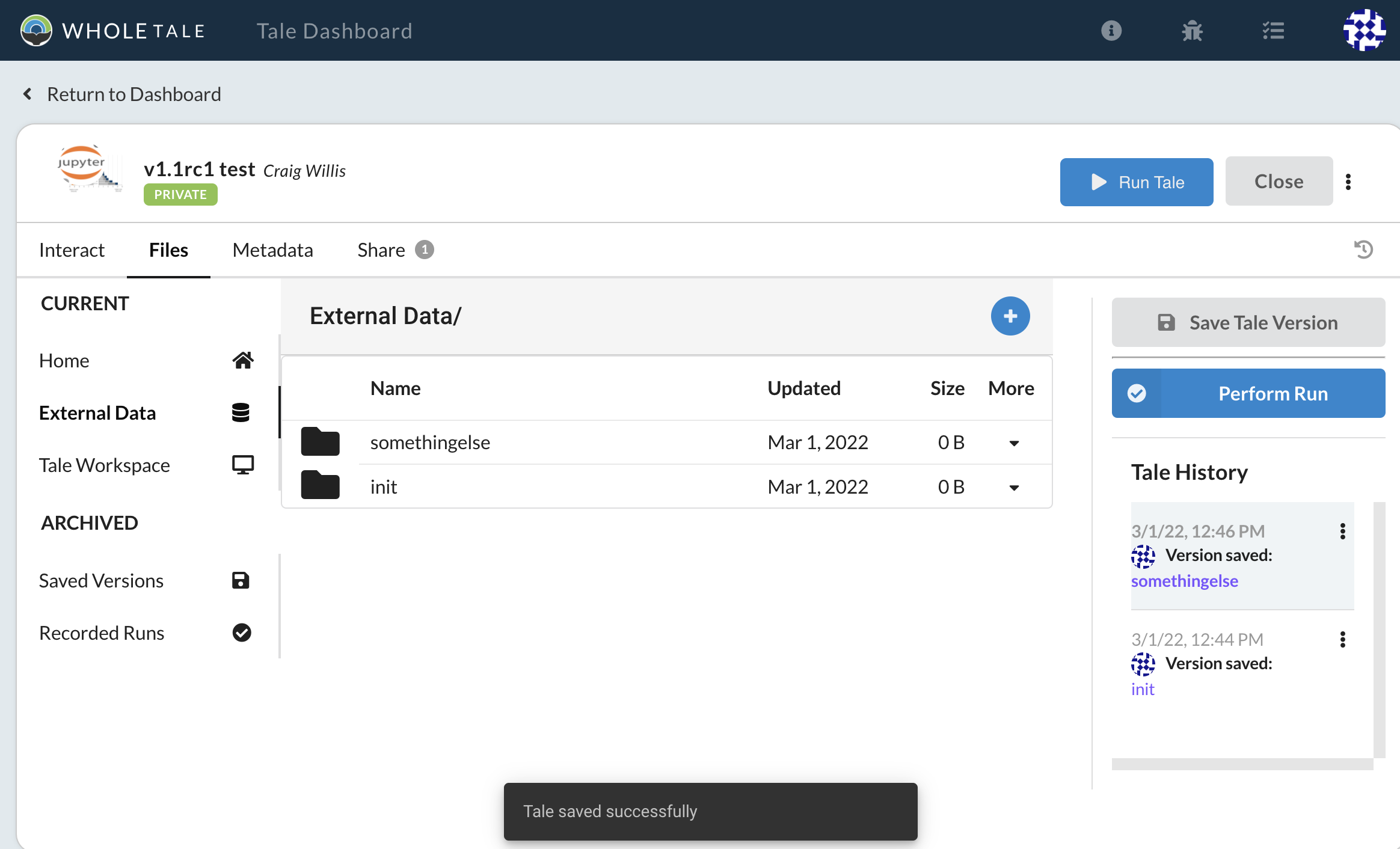Open the Whole Tale info icon
Viewport: 1400px width, 849px height.
click(1111, 30)
